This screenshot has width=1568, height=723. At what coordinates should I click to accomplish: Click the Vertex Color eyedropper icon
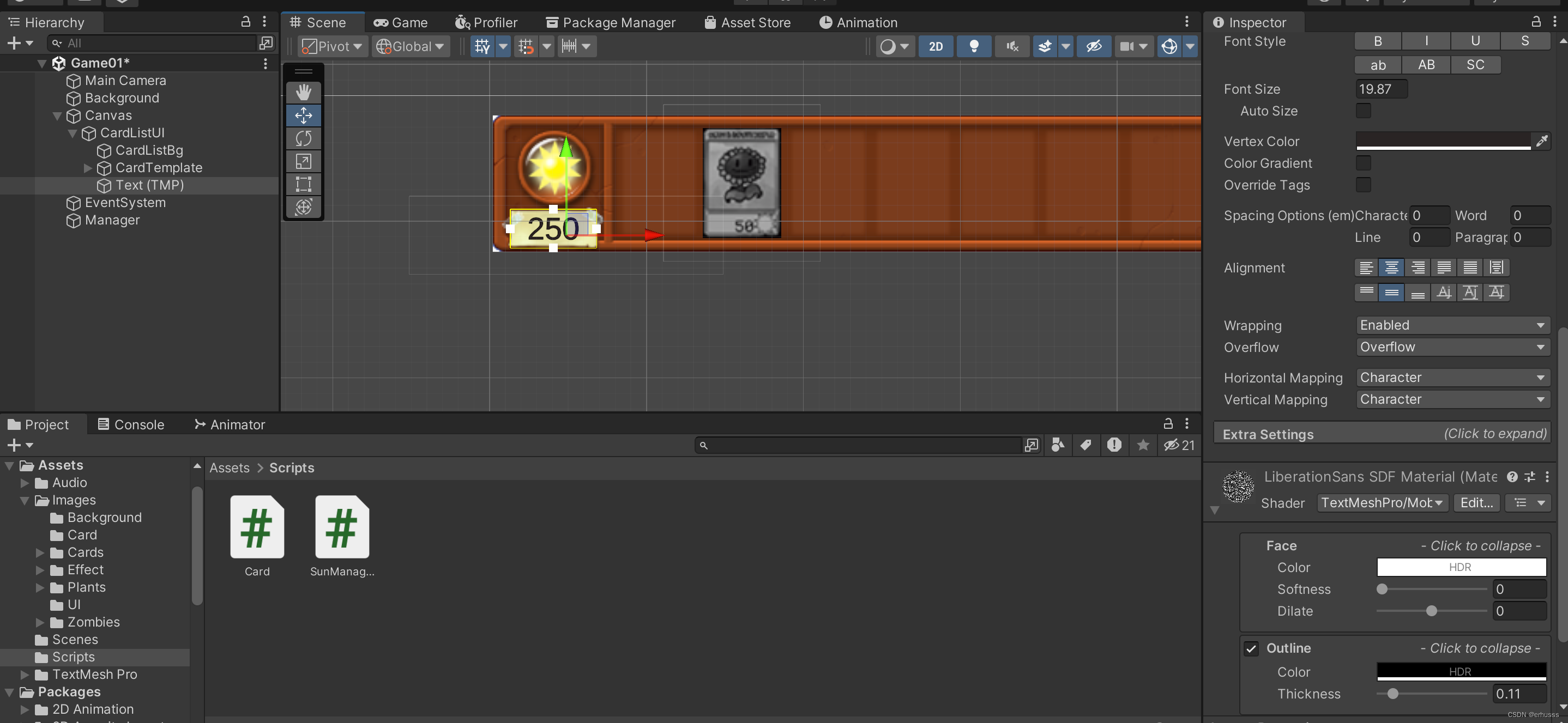[x=1541, y=141]
